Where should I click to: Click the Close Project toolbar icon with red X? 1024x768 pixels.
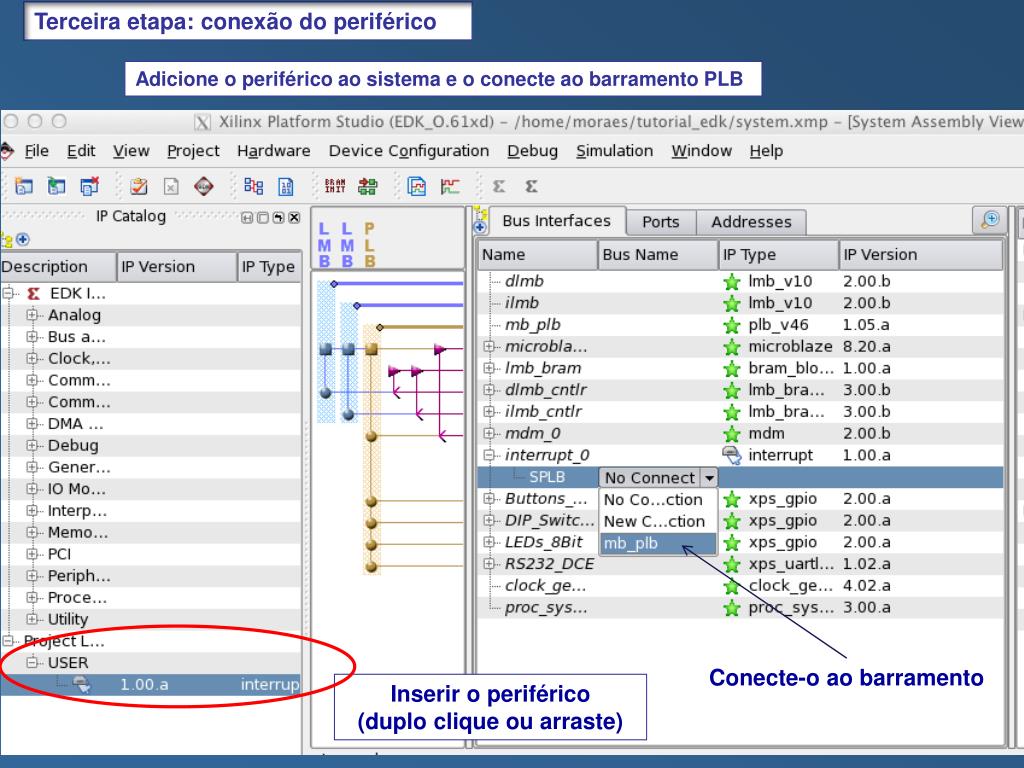click(89, 187)
